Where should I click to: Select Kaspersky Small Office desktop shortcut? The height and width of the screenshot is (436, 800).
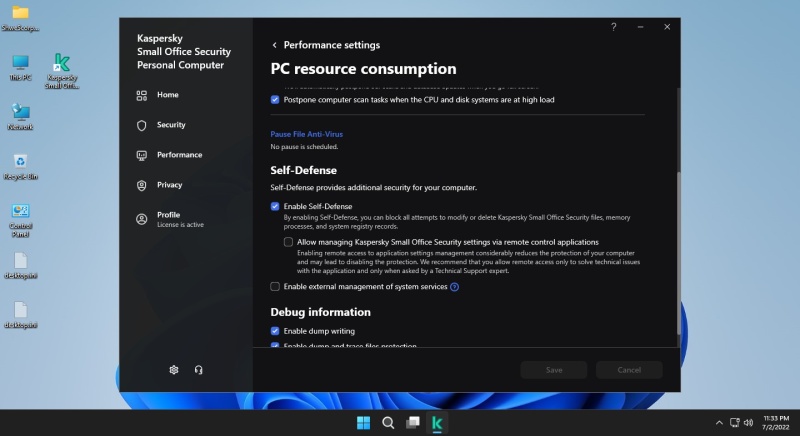62,71
